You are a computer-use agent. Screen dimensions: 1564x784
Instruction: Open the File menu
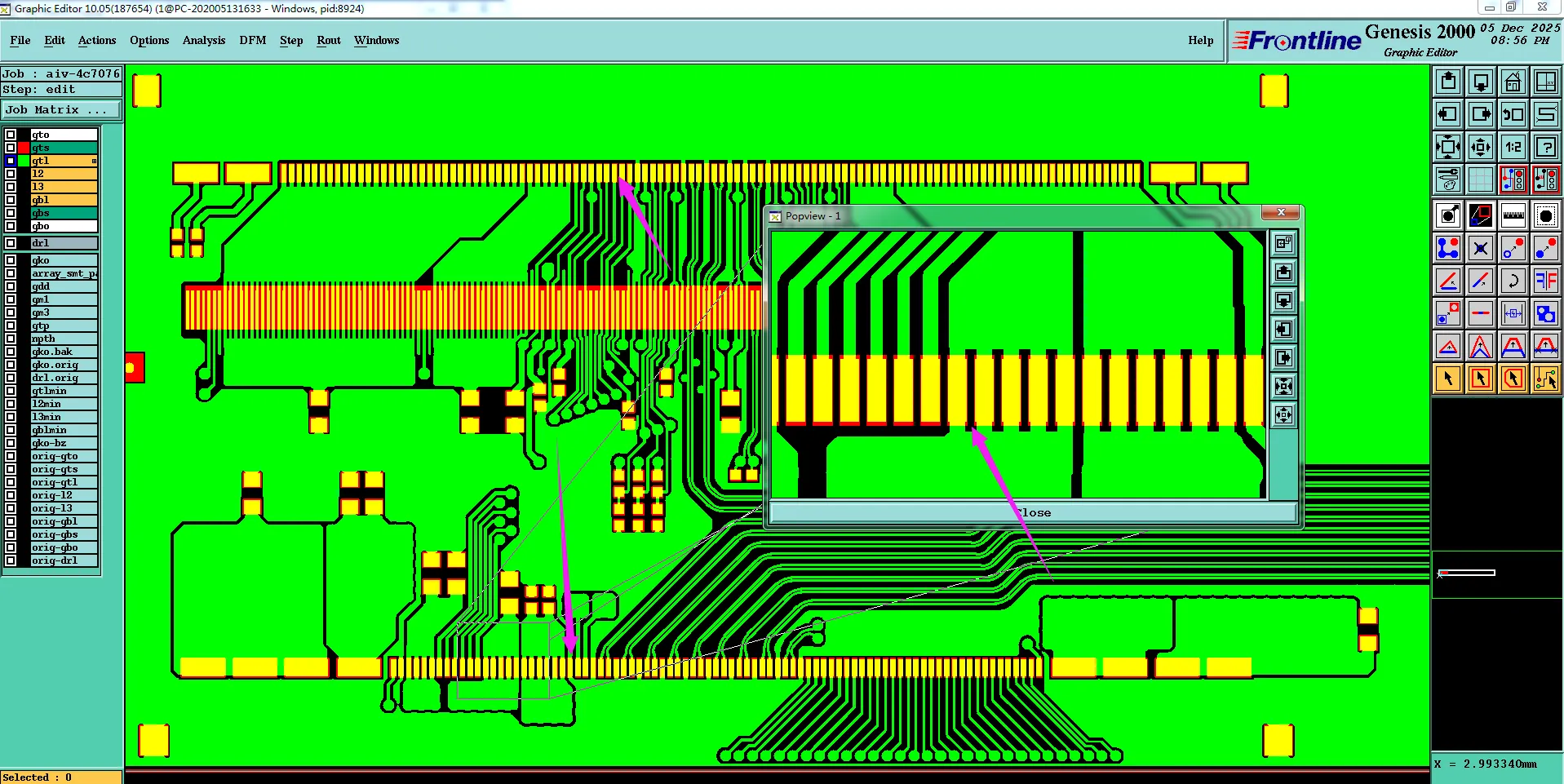pyautogui.click(x=20, y=40)
